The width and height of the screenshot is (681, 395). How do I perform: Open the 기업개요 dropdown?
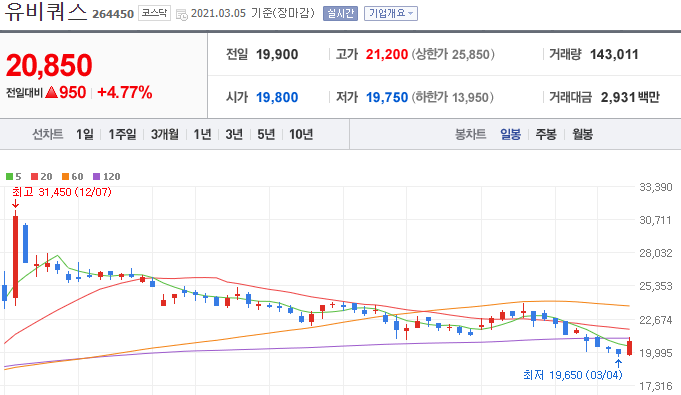click(390, 13)
